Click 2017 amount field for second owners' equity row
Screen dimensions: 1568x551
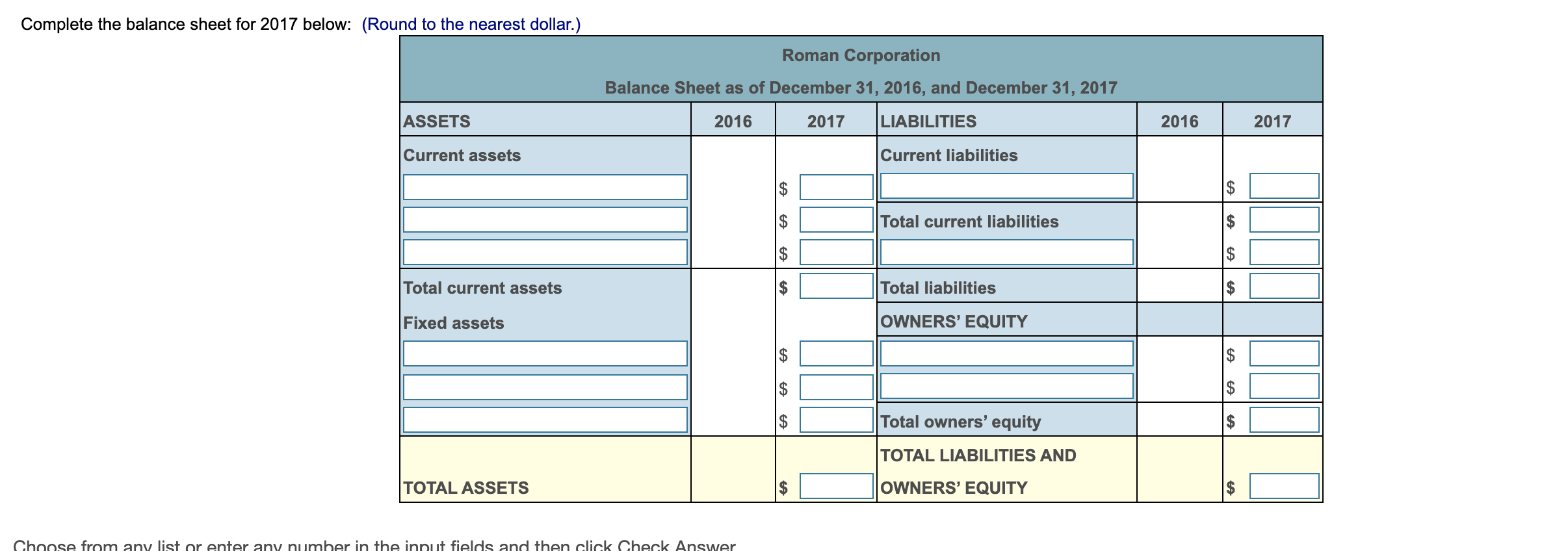click(1284, 386)
